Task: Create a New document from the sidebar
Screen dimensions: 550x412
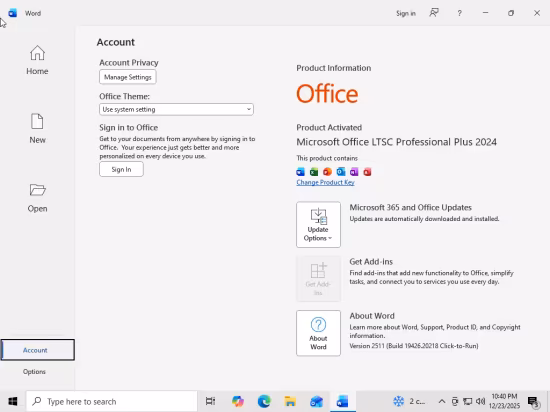Action: [37, 128]
